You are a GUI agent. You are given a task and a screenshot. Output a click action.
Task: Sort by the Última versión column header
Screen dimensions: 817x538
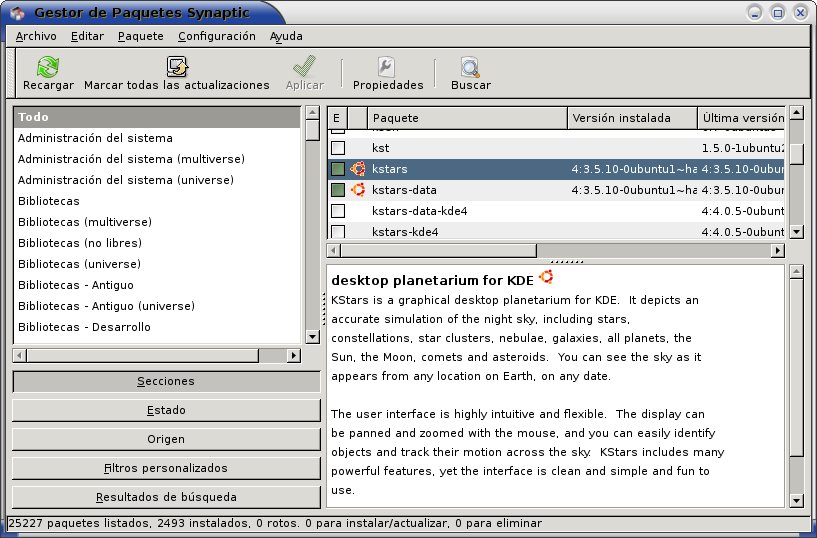click(x=741, y=118)
